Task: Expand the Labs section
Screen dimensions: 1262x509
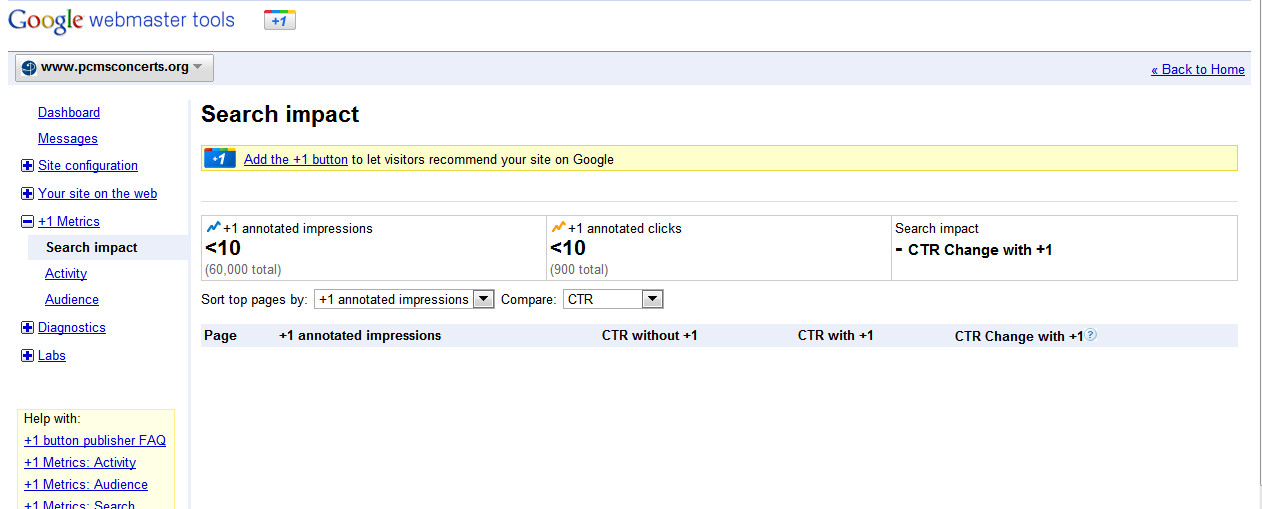Action: pyautogui.click(x=27, y=356)
